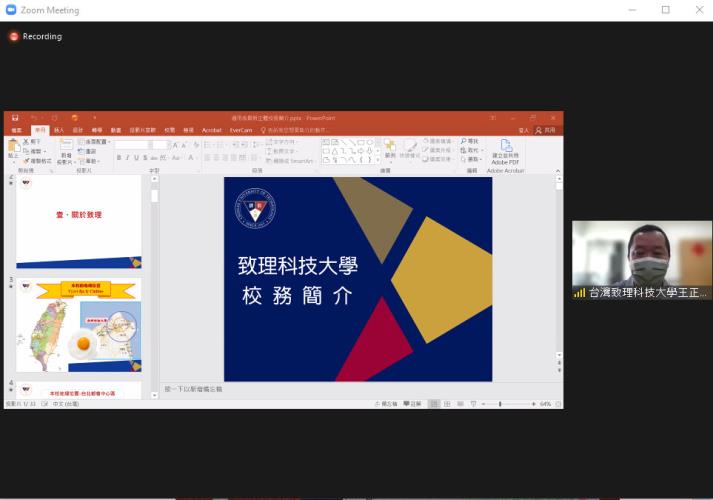Open the Text Direction dropdown
Screen dimensions: 713x500
tap(281, 142)
